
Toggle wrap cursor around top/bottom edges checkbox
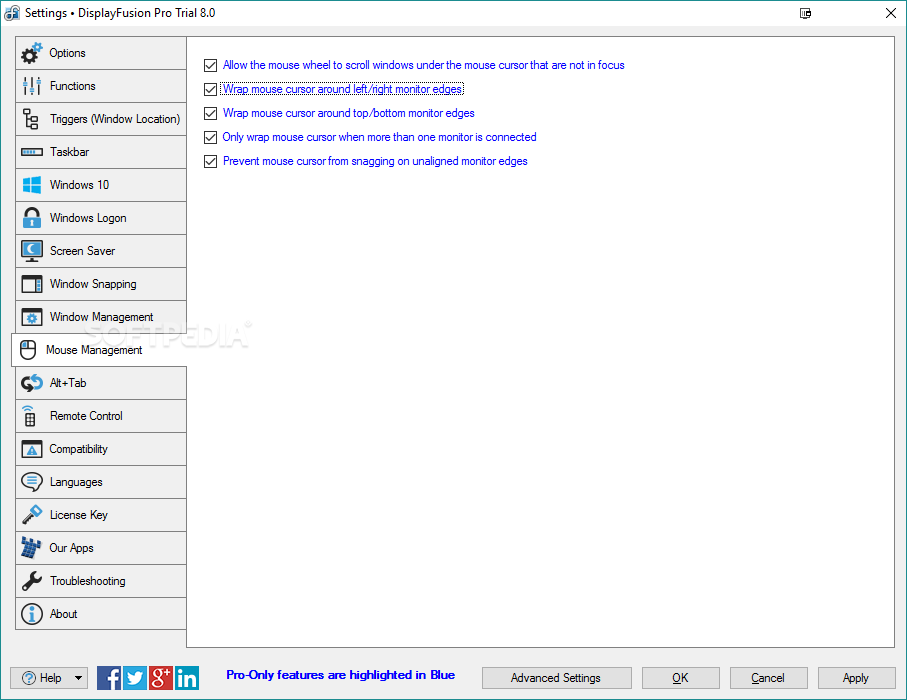pyautogui.click(x=211, y=113)
